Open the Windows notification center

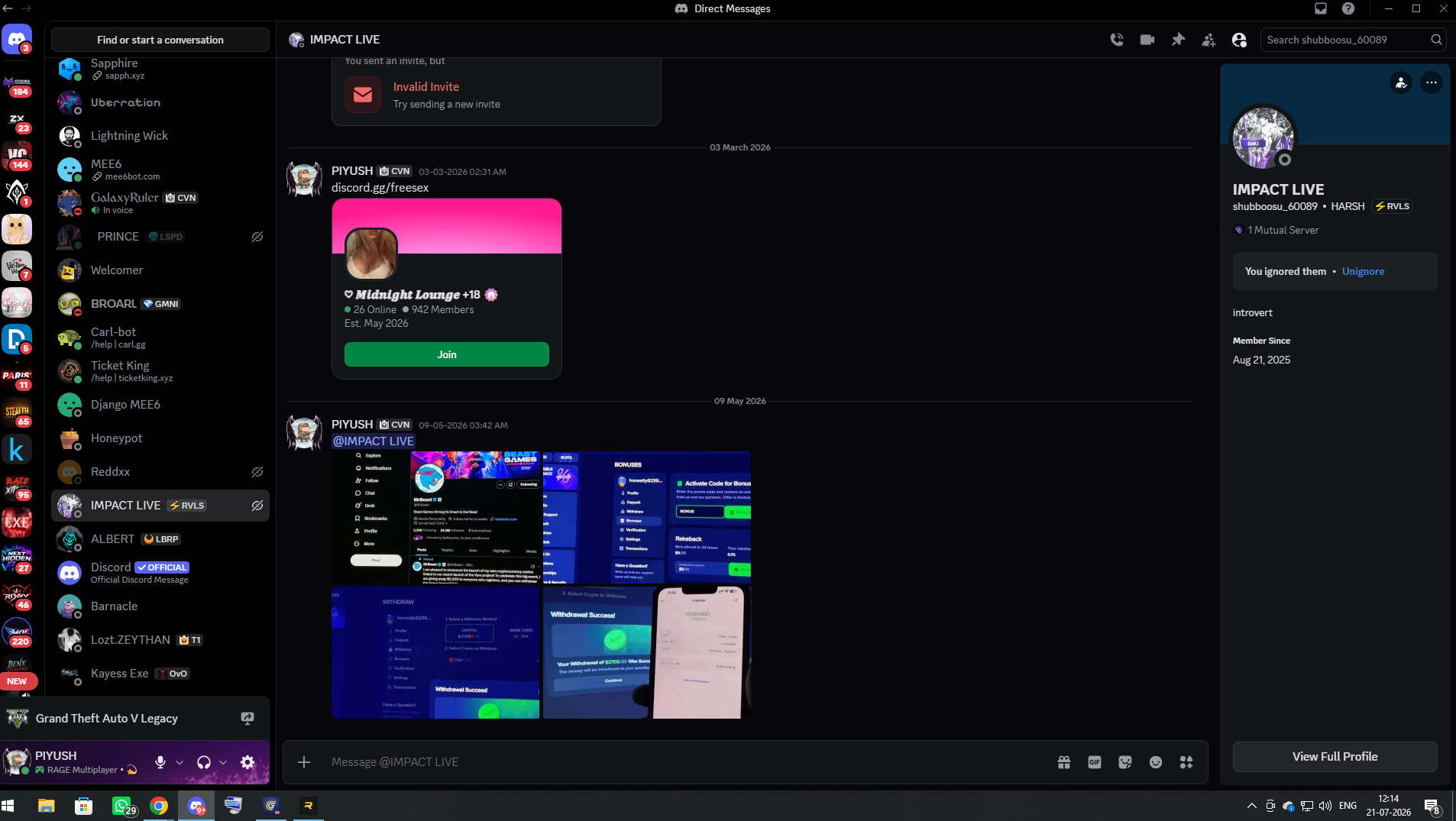1432,806
